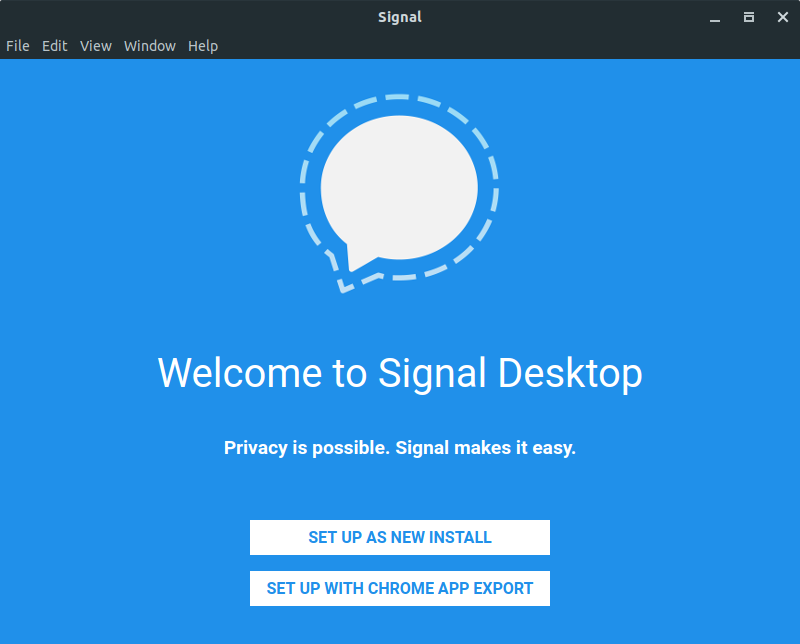Click the Welcome to Signal Desktop heading
This screenshot has width=800, height=644.
[400, 373]
